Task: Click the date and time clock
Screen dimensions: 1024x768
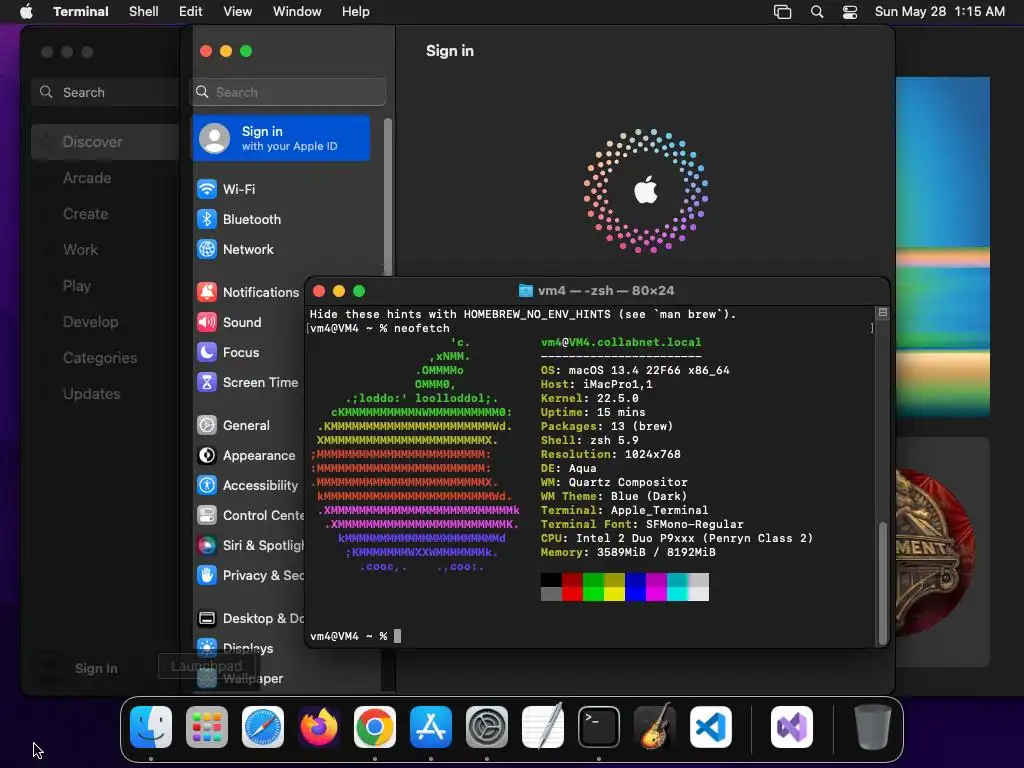Action: click(940, 11)
